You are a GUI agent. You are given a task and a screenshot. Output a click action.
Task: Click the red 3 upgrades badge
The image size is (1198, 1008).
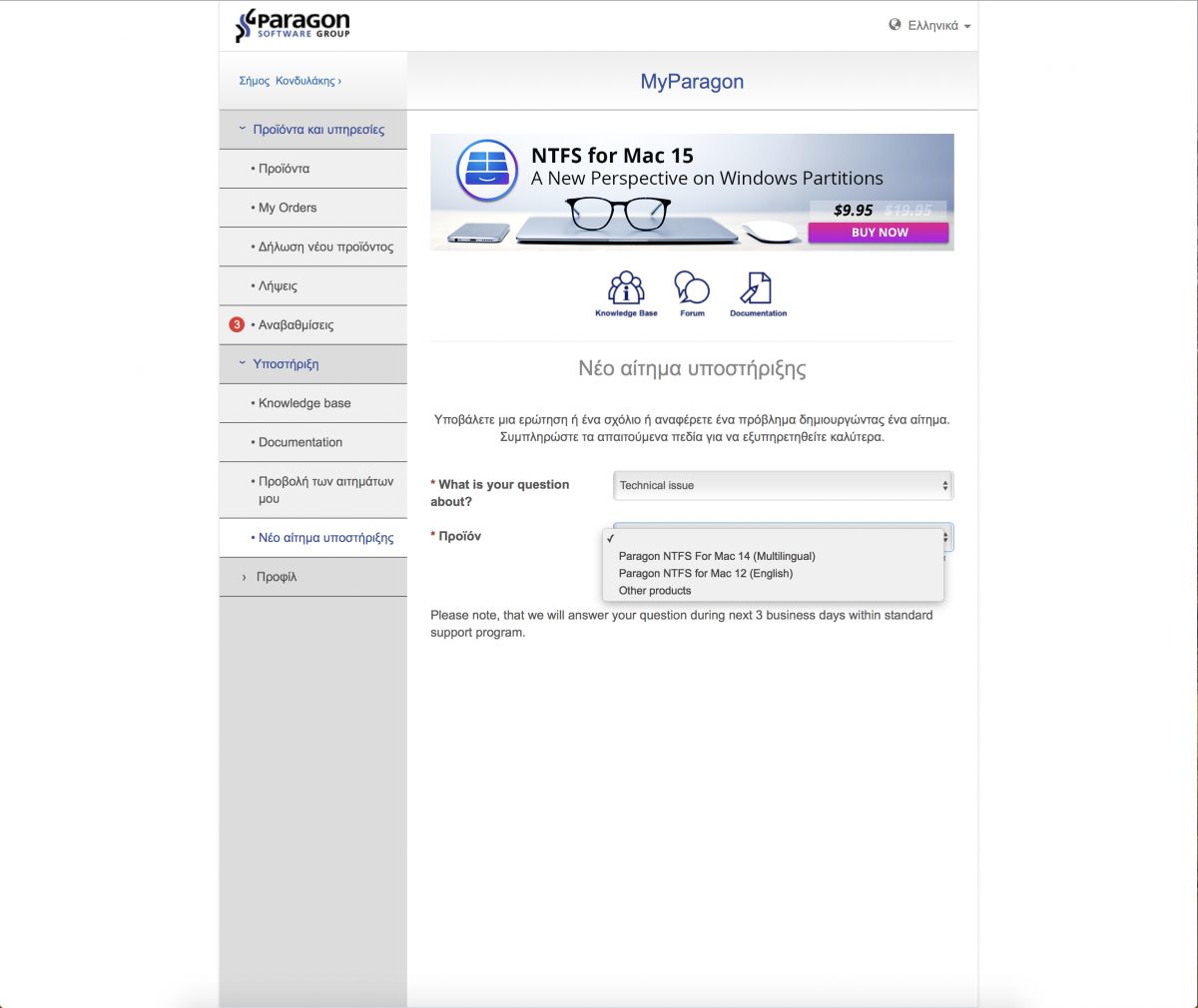[x=237, y=324]
